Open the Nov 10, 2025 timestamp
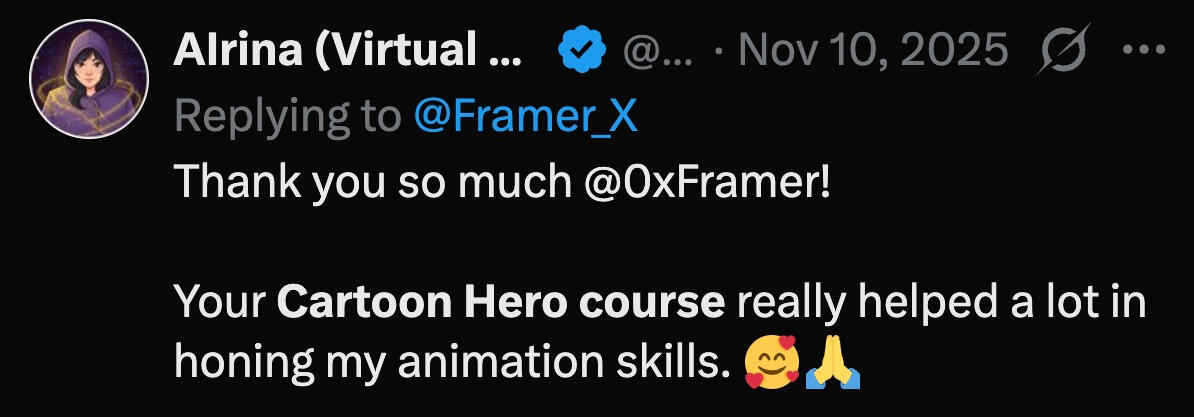Image resolution: width=1194 pixels, height=417 pixels. [872, 49]
